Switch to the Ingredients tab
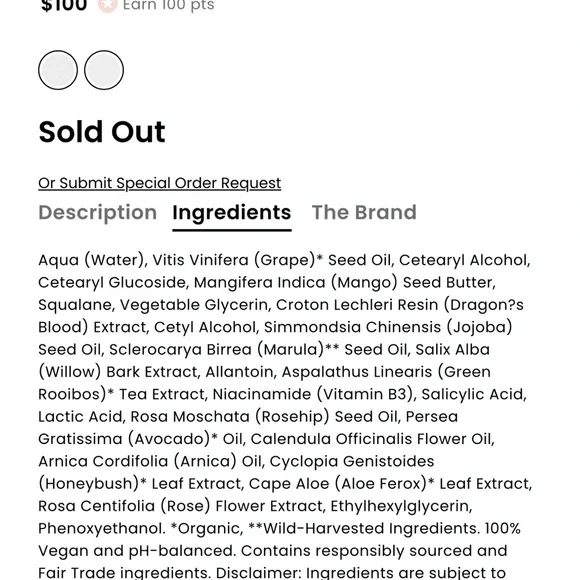This screenshot has width=580, height=580. (232, 213)
